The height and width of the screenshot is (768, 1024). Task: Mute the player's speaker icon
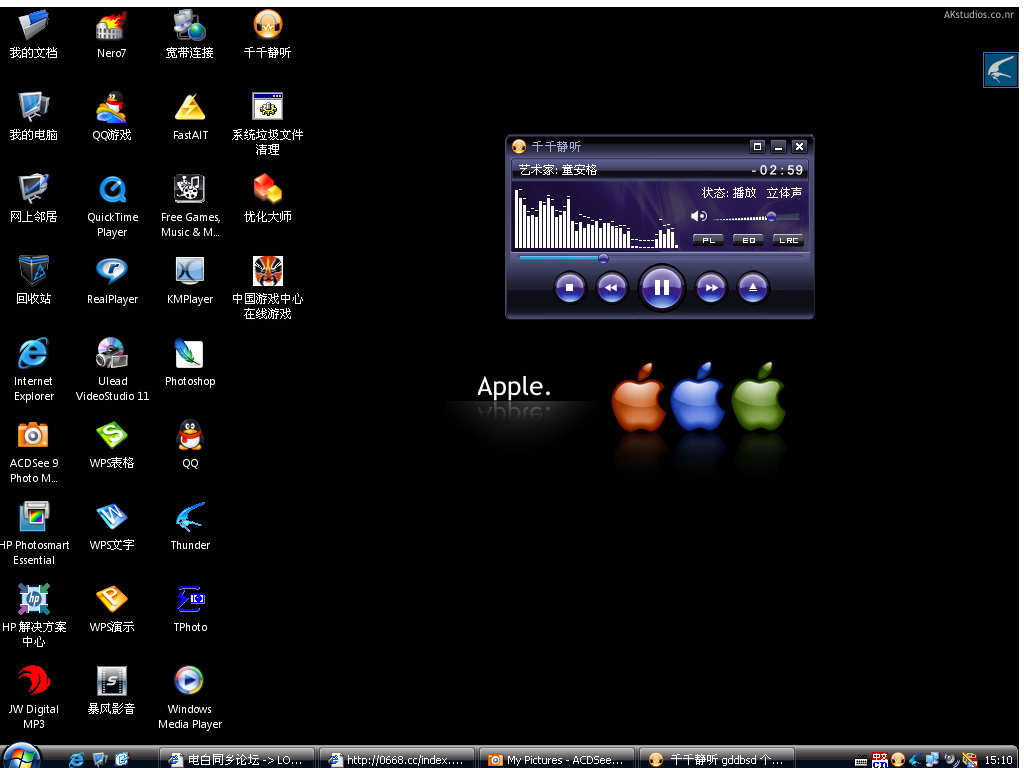point(699,216)
